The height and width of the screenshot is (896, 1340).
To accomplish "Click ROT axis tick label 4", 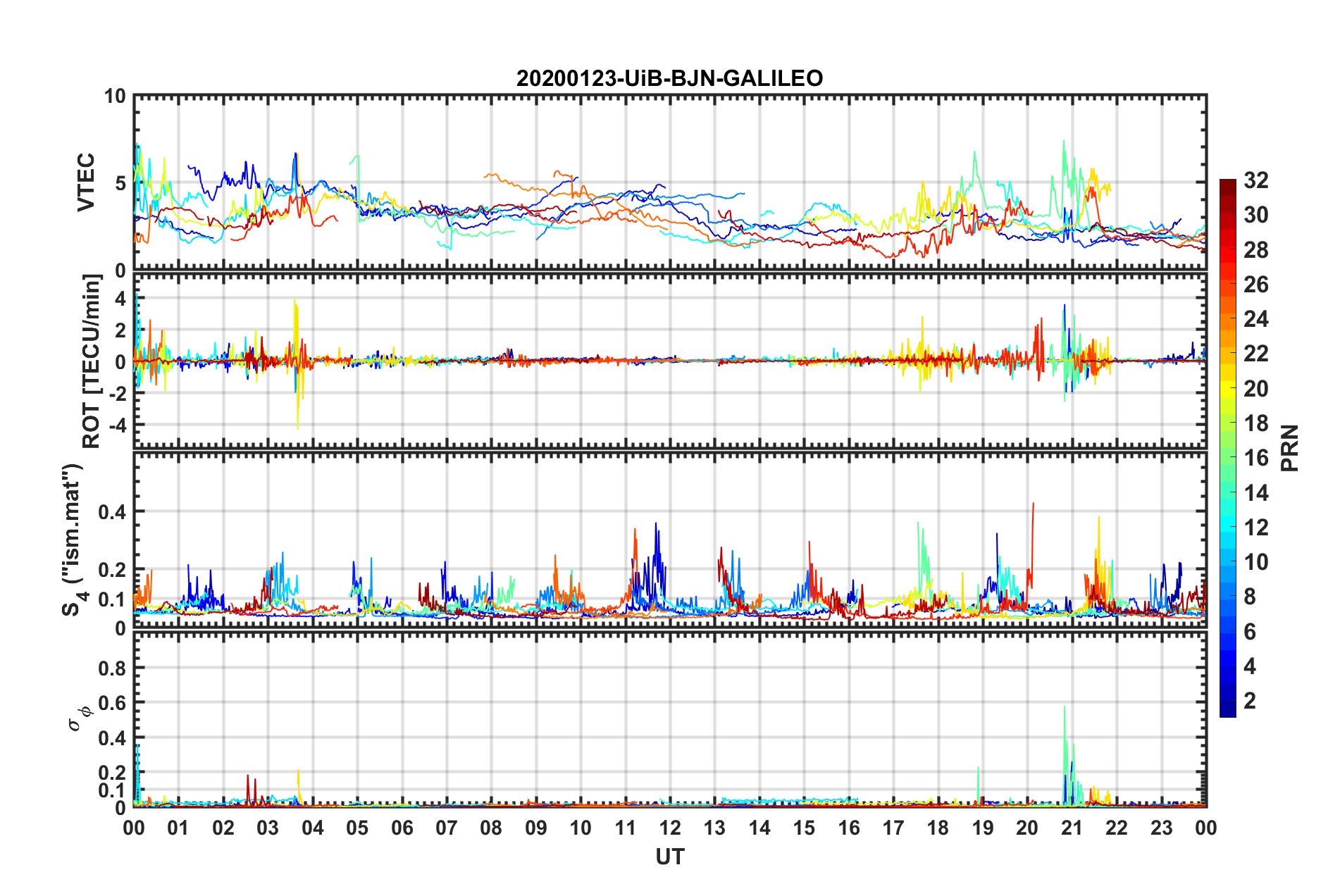I will click(120, 299).
